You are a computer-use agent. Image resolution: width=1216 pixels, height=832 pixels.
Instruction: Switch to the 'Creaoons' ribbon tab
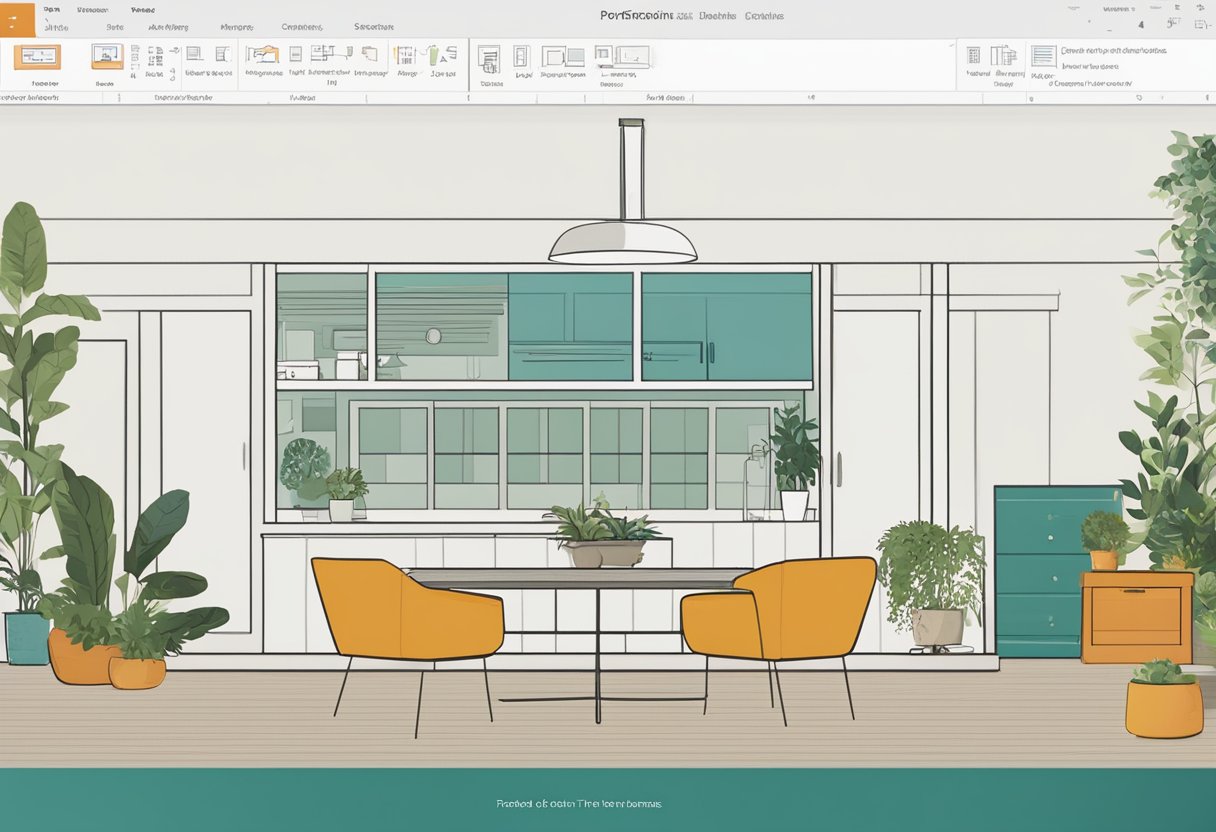coord(302,27)
